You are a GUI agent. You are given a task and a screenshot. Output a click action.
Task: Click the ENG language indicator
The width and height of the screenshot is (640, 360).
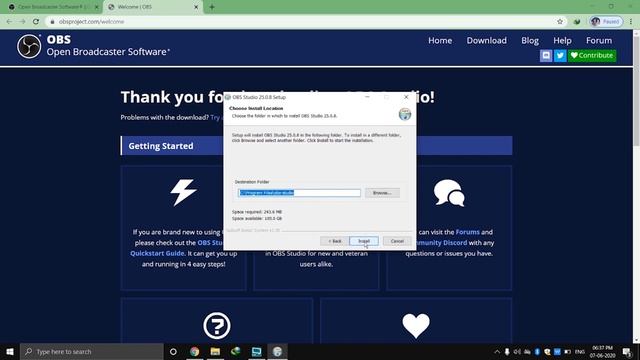[x=580, y=351]
